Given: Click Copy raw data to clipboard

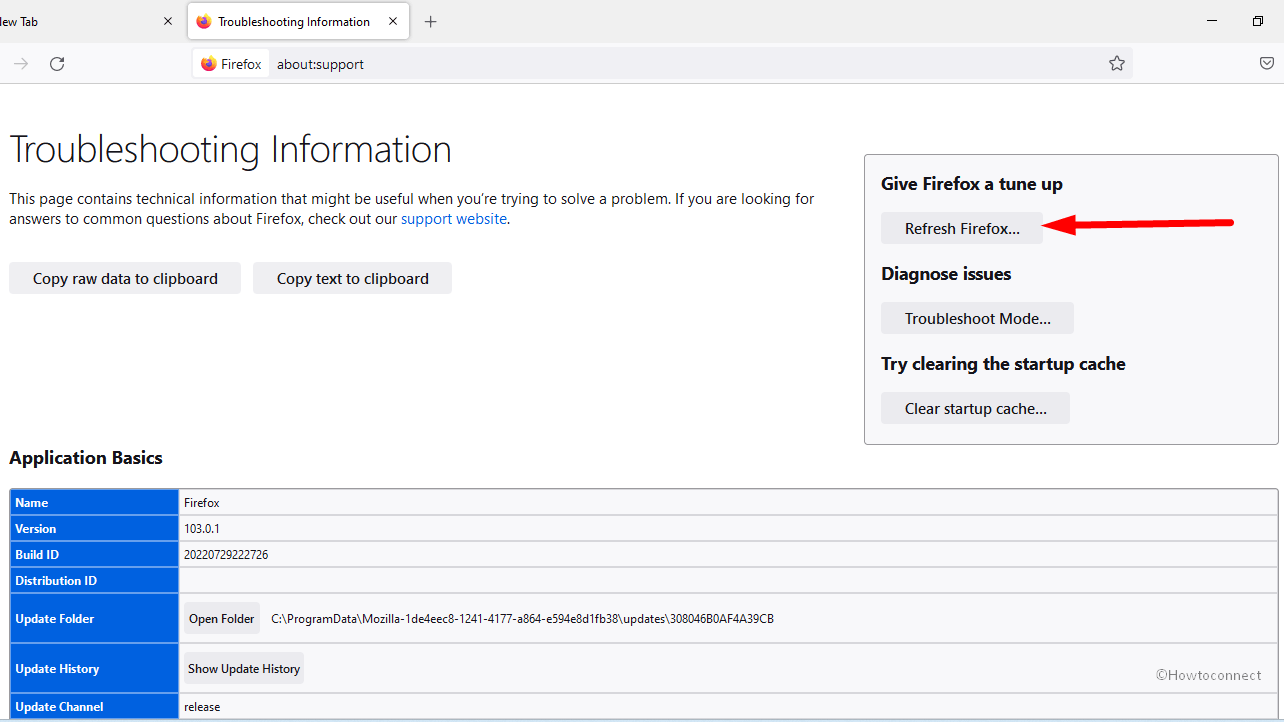Looking at the screenshot, I should pos(125,279).
